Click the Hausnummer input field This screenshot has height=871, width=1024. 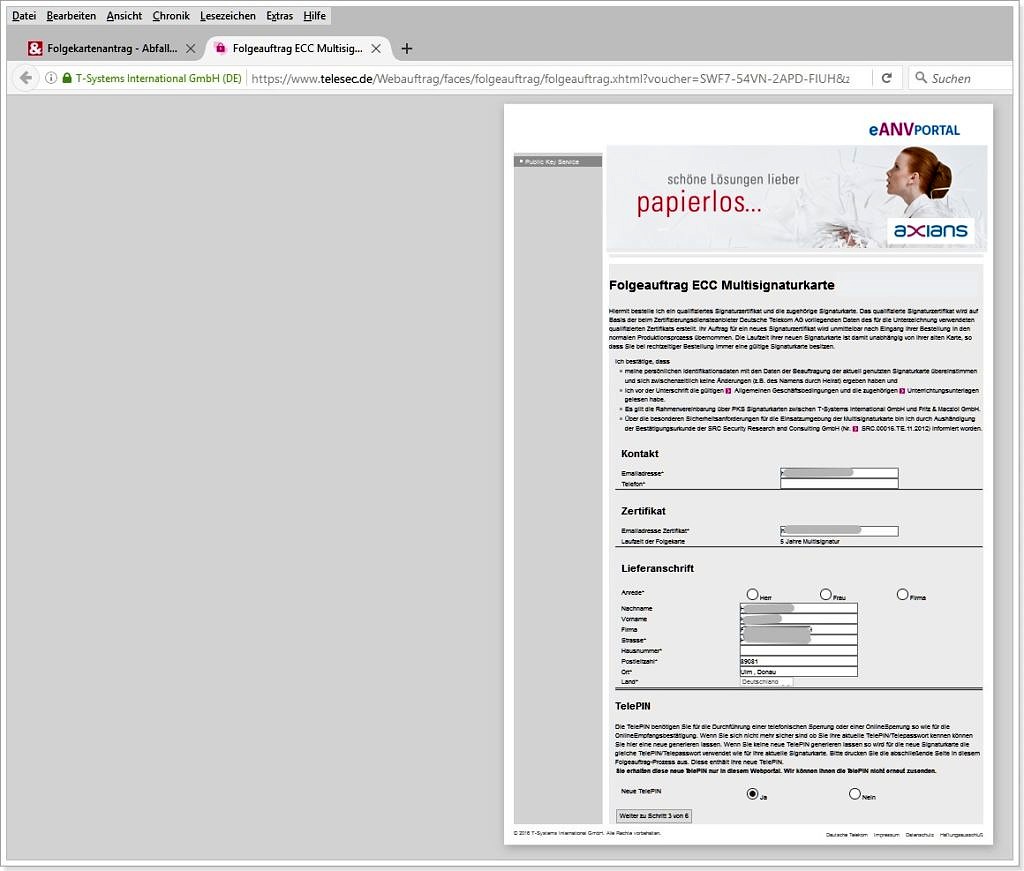[x=799, y=650]
